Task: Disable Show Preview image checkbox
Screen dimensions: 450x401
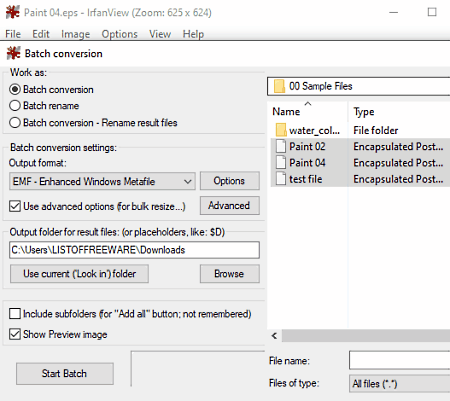Action: click(15, 334)
